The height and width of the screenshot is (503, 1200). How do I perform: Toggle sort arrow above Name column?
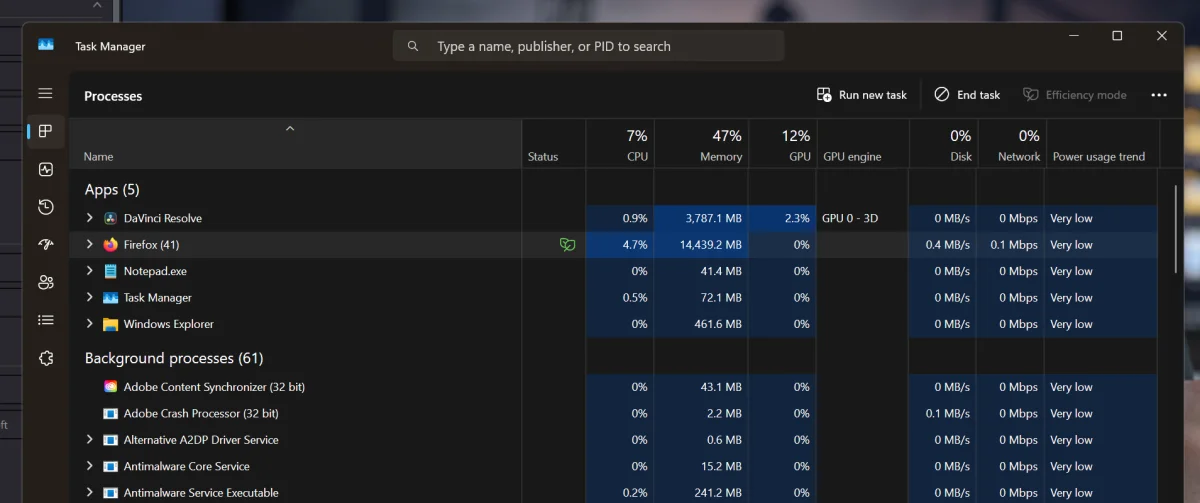[290, 128]
